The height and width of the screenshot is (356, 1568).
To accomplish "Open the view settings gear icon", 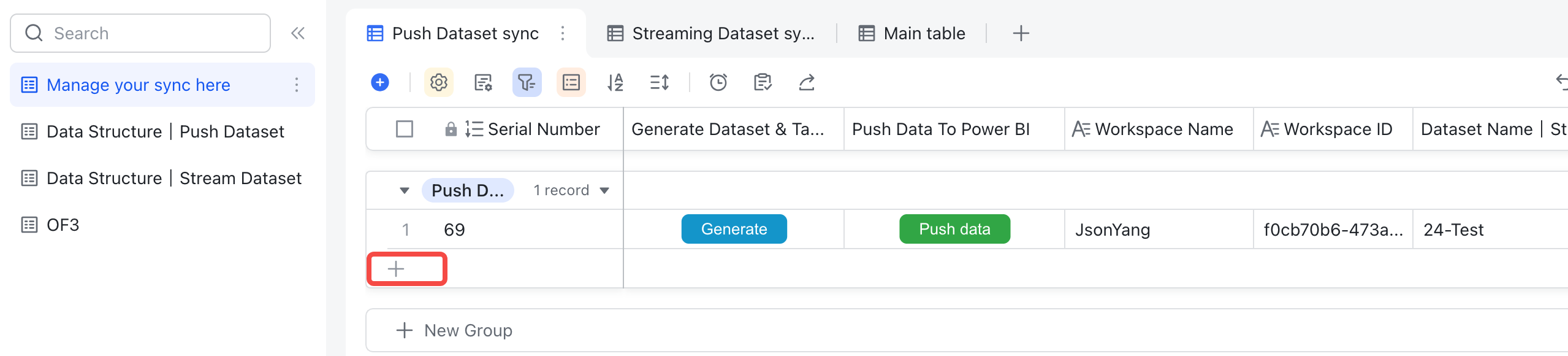I will pos(439,82).
